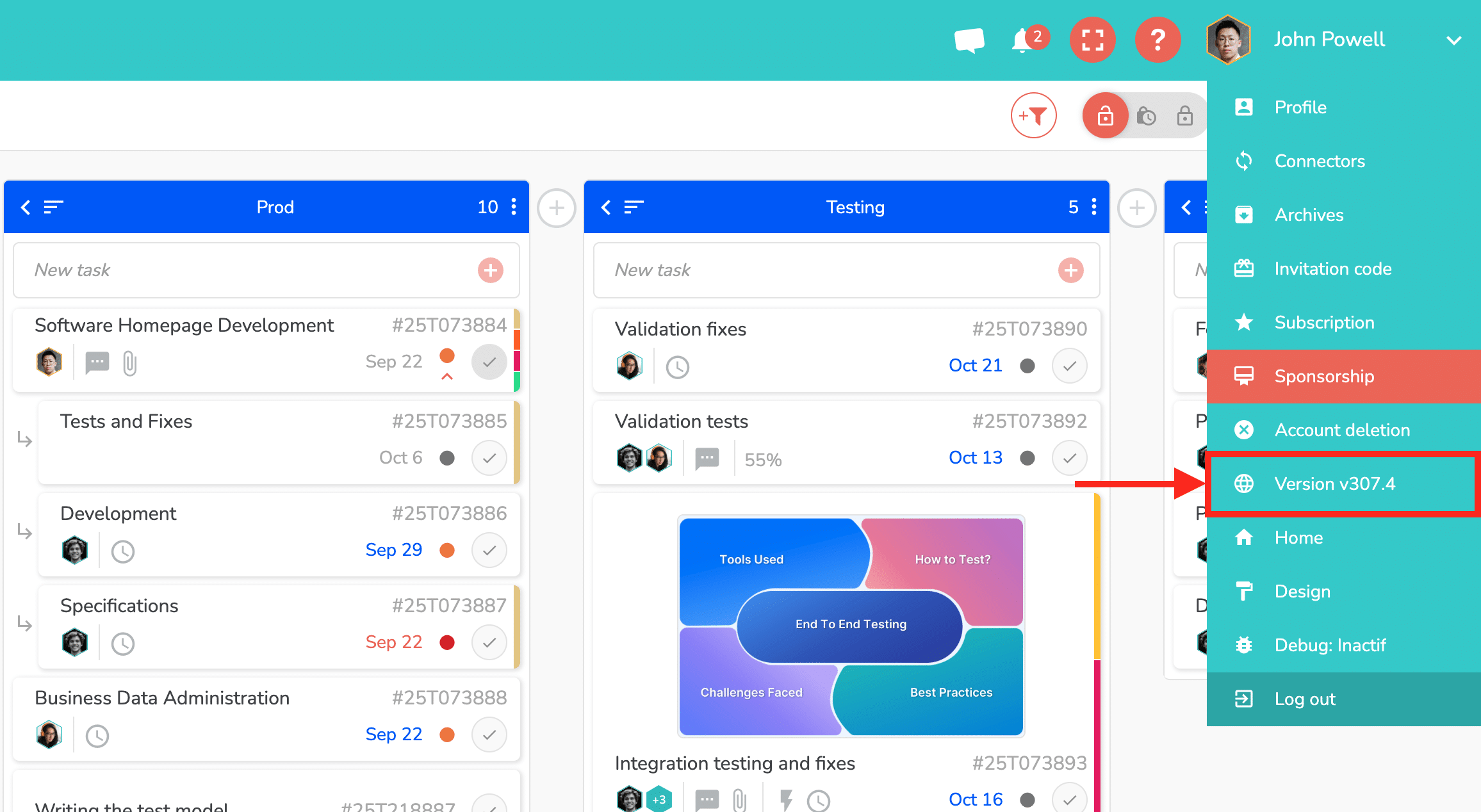Click Log out in the menu

1304,699
